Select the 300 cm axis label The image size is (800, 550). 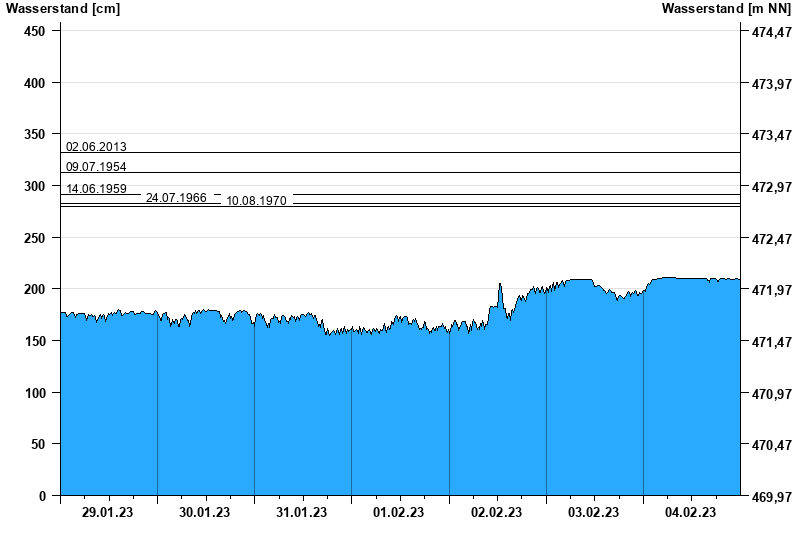35,187
